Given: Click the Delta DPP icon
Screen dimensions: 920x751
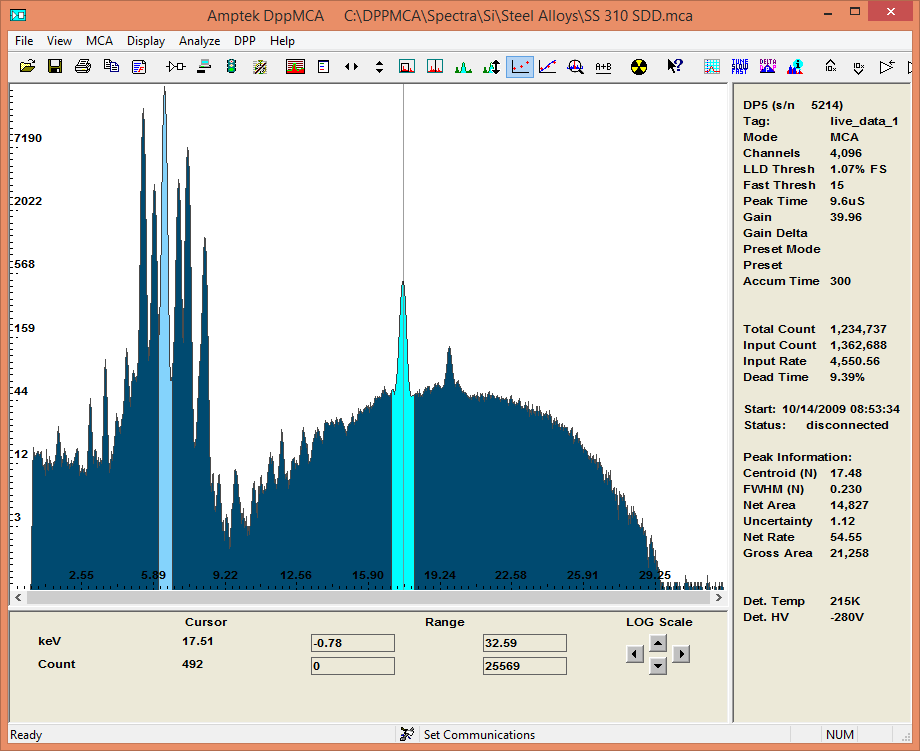Looking at the screenshot, I should [767, 66].
